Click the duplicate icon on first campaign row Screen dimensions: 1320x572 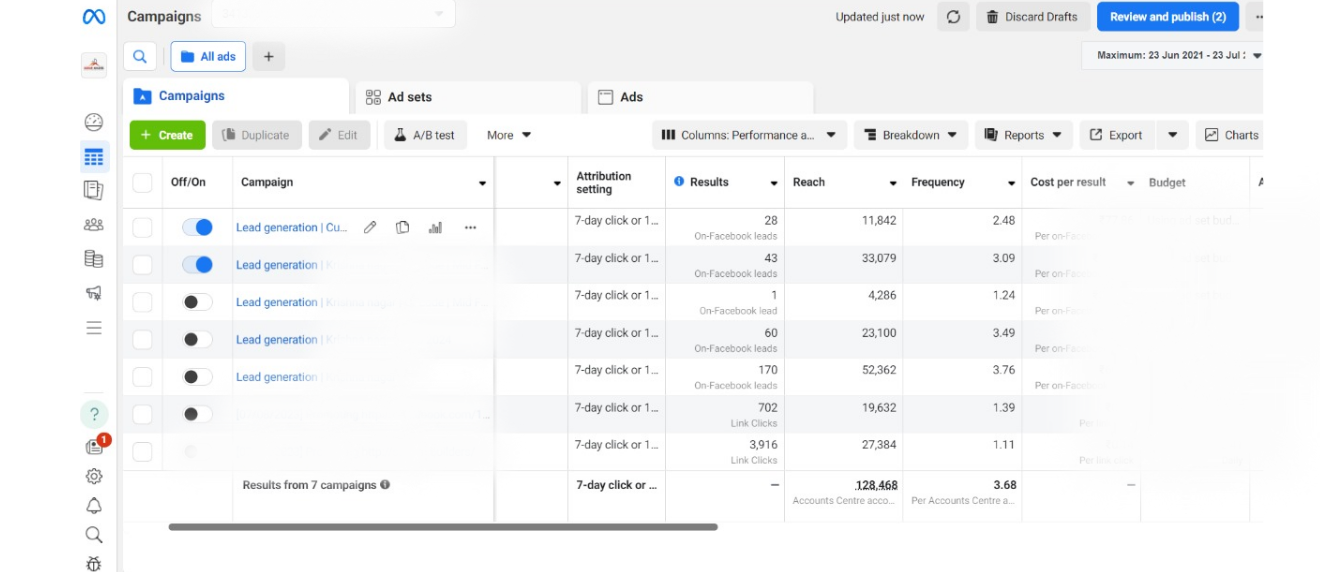pyautogui.click(x=402, y=228)
